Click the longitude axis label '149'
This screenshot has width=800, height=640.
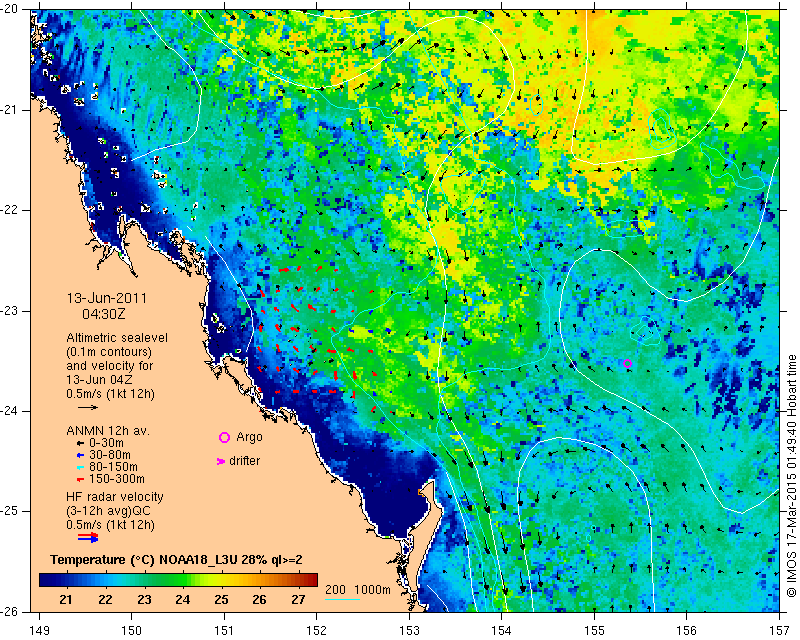[39, 631]
